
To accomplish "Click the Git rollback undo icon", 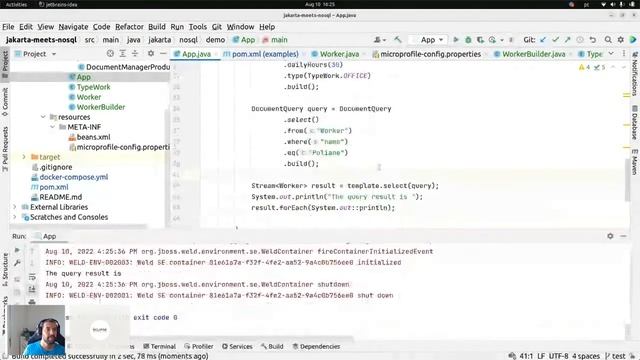I will [593, 40].
